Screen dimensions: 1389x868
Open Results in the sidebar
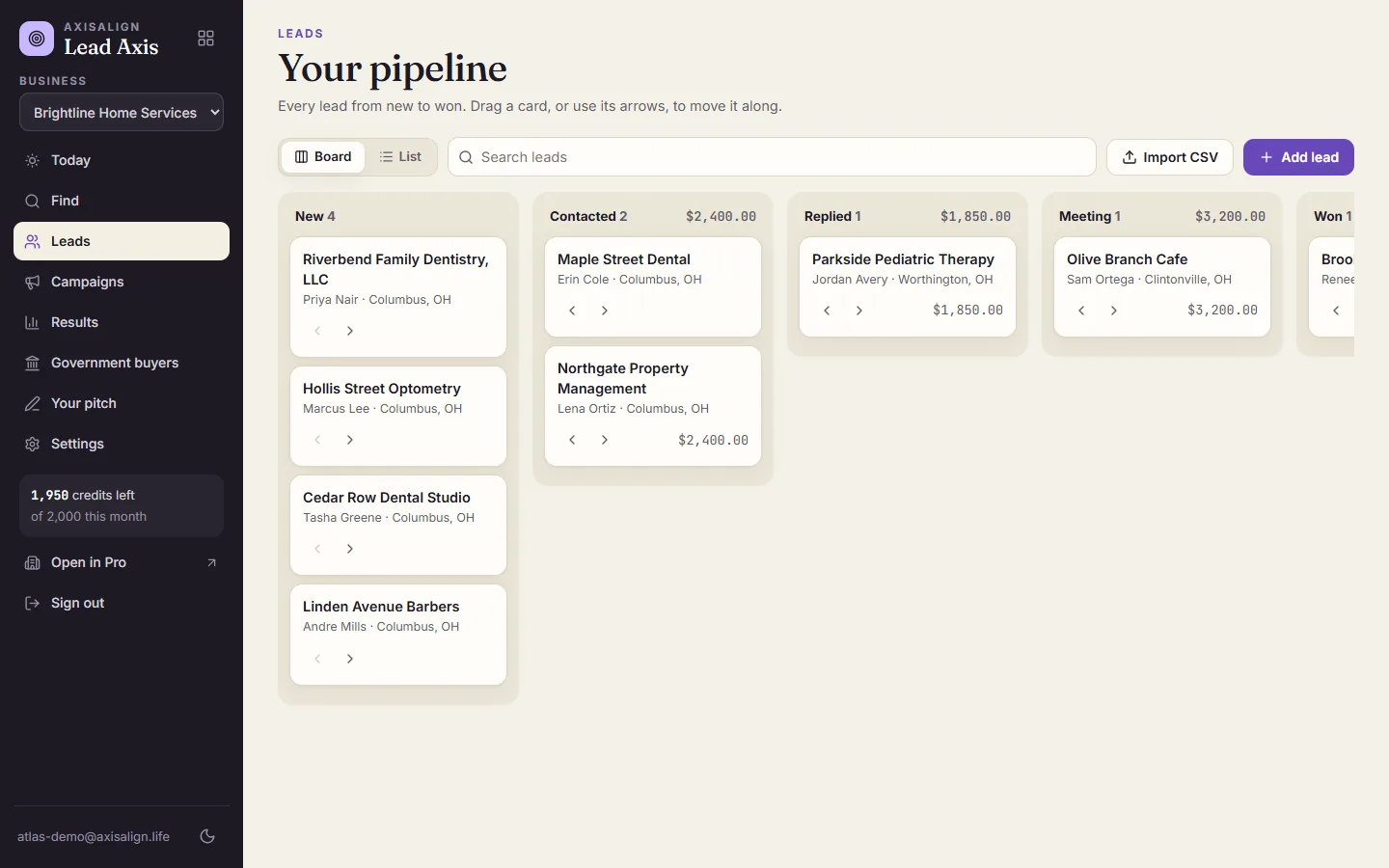[x=122, y=322]
